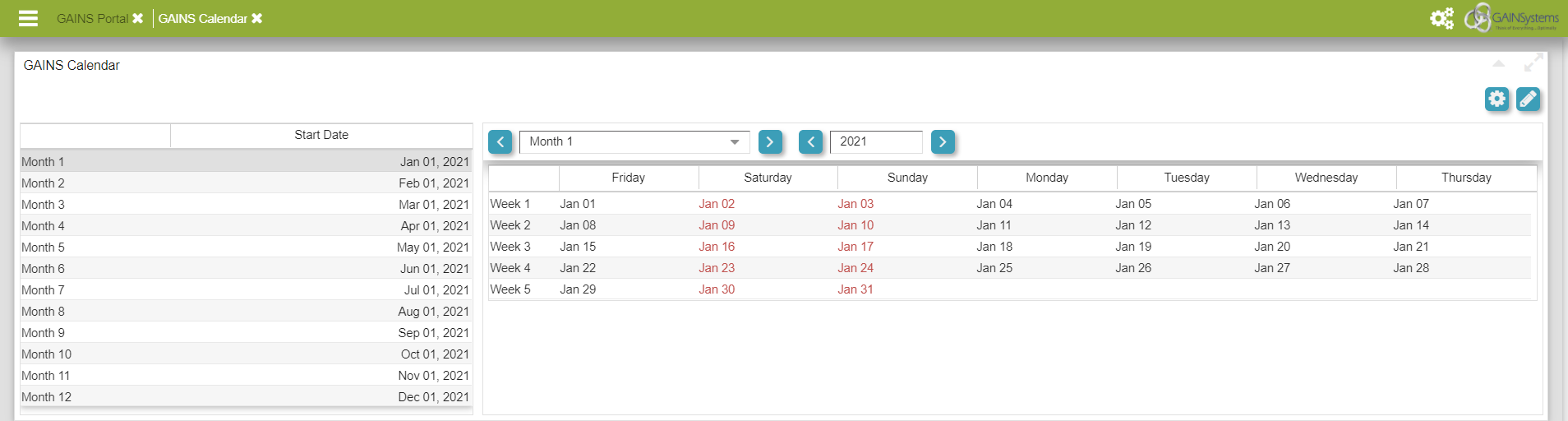The height and width of the screenshot is (421, 1568).
Task: Click the Tuesday column header
Action: pos(1187,178)
